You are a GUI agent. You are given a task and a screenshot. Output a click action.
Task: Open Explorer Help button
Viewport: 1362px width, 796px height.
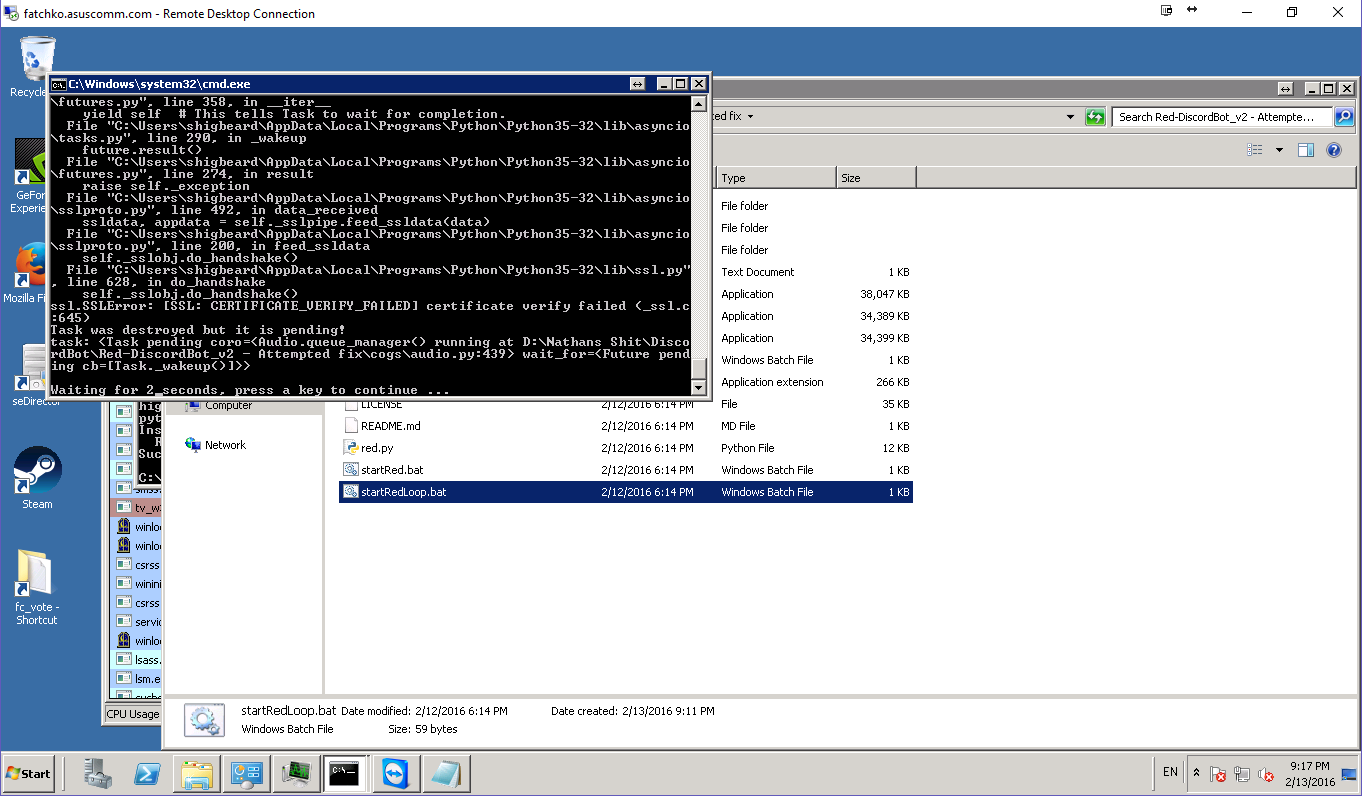(1333, 150)
